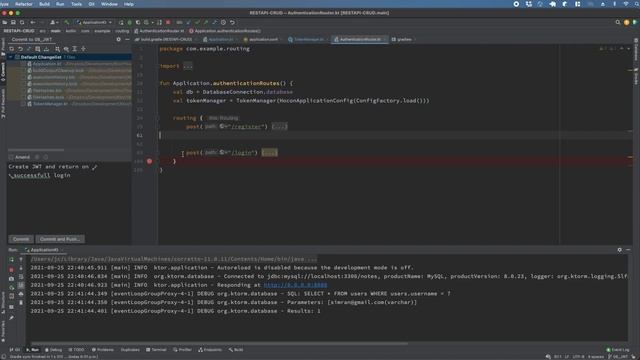Click the scroll-to-end icon in Run panel
Image resolution: width=640 pixels, height=360 pixels.
click(21, 285)
